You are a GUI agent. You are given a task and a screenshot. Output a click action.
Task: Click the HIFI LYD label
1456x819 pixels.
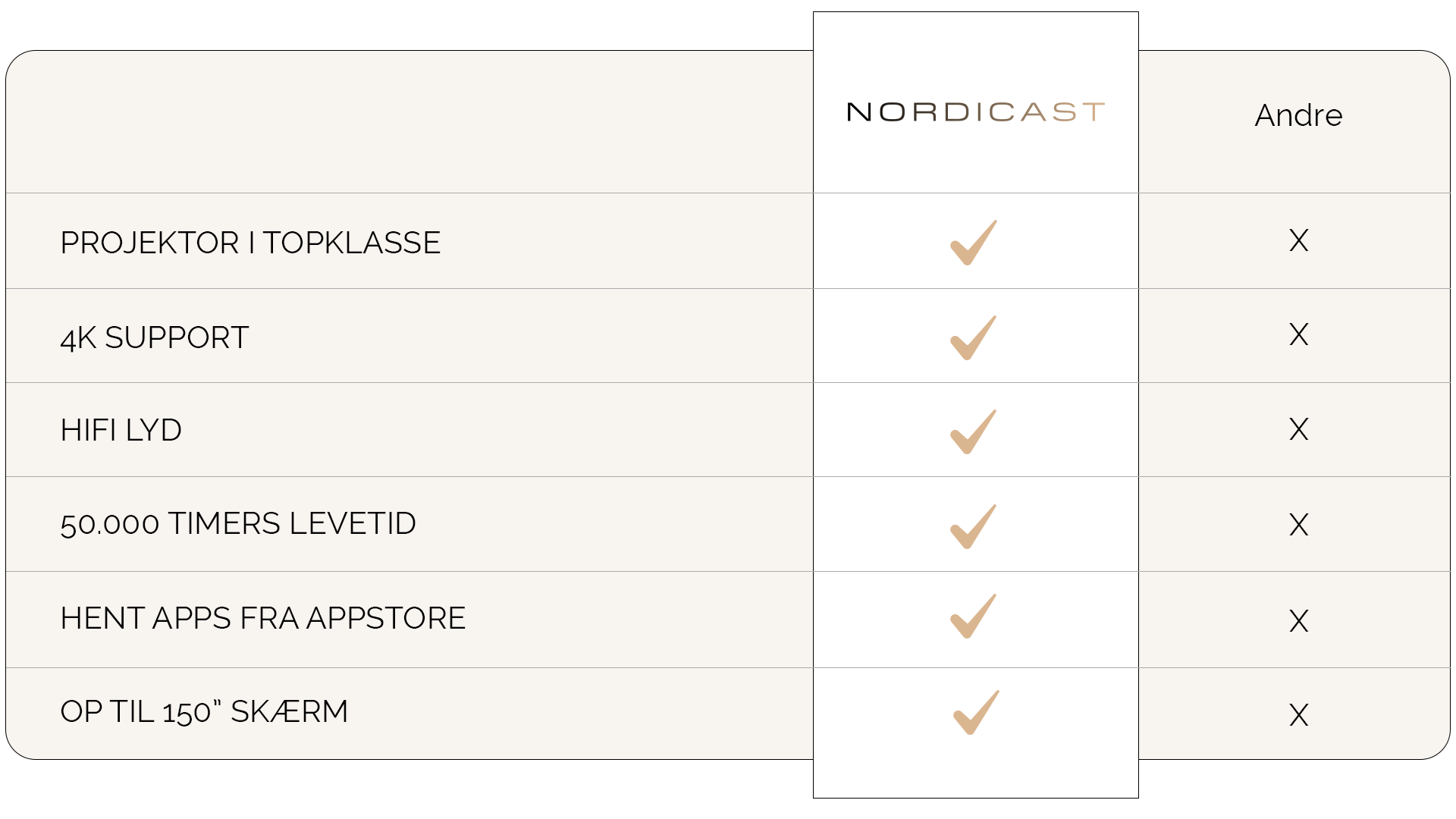click(121, 430)
